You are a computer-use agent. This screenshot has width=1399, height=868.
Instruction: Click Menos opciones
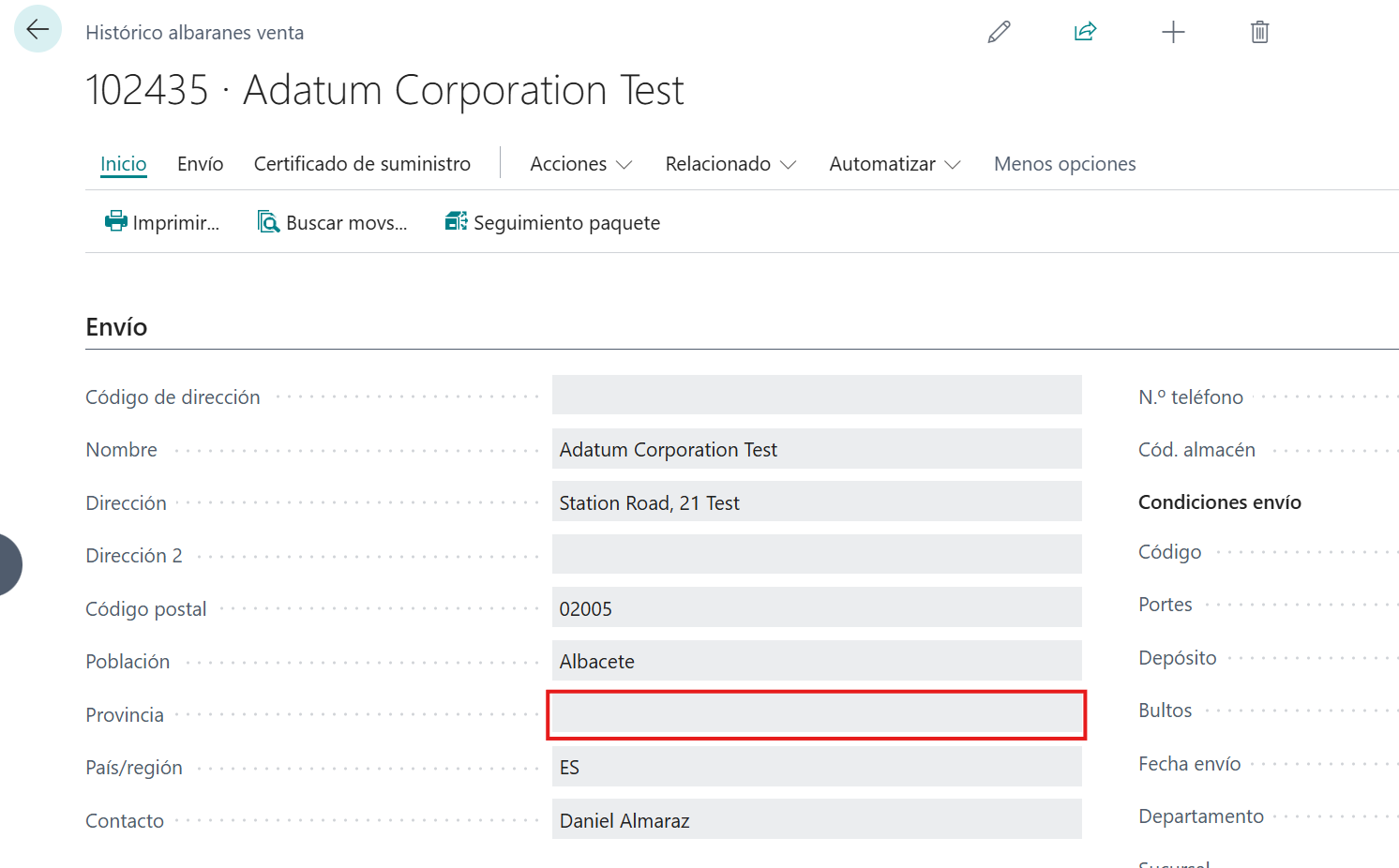pyautogui.click(x=1064, y=164)
